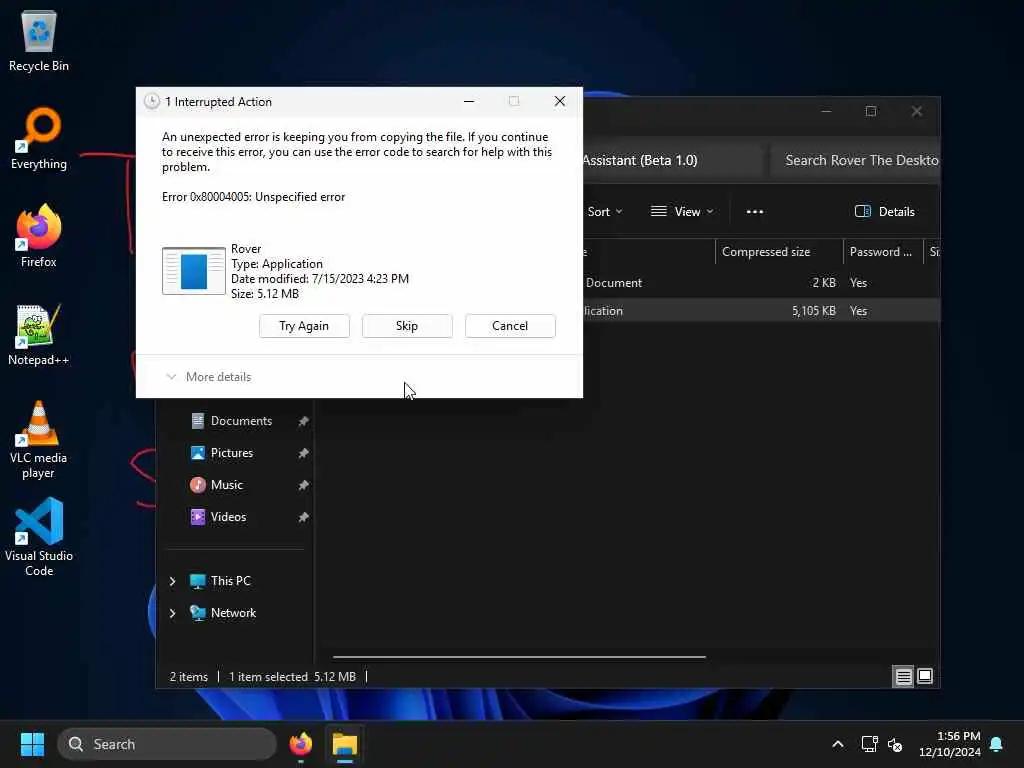Image resolution: width=1024 pixels, height=768 pixels.
Task: Expand the This PC tree node
Action: click(x=172, y=581)
